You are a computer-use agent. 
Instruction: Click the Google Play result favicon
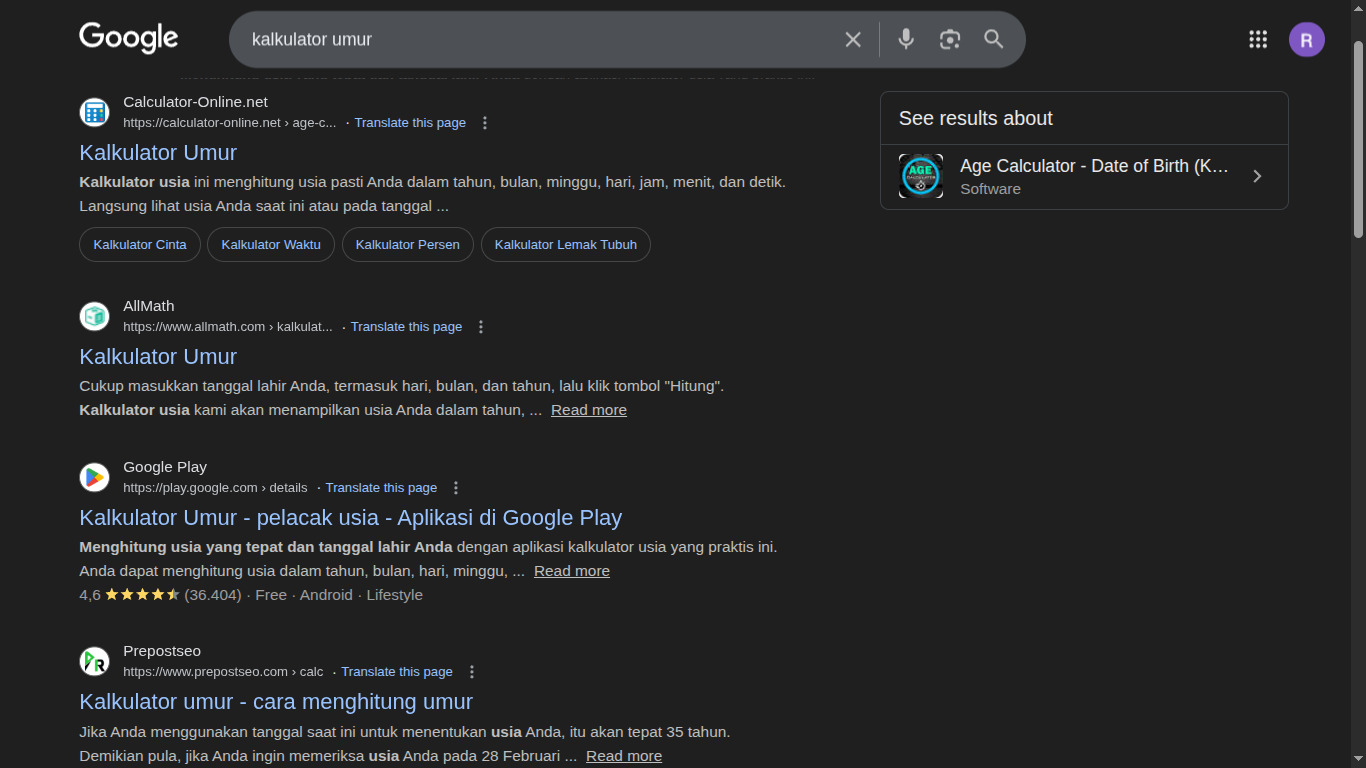(x=94, y=477)
